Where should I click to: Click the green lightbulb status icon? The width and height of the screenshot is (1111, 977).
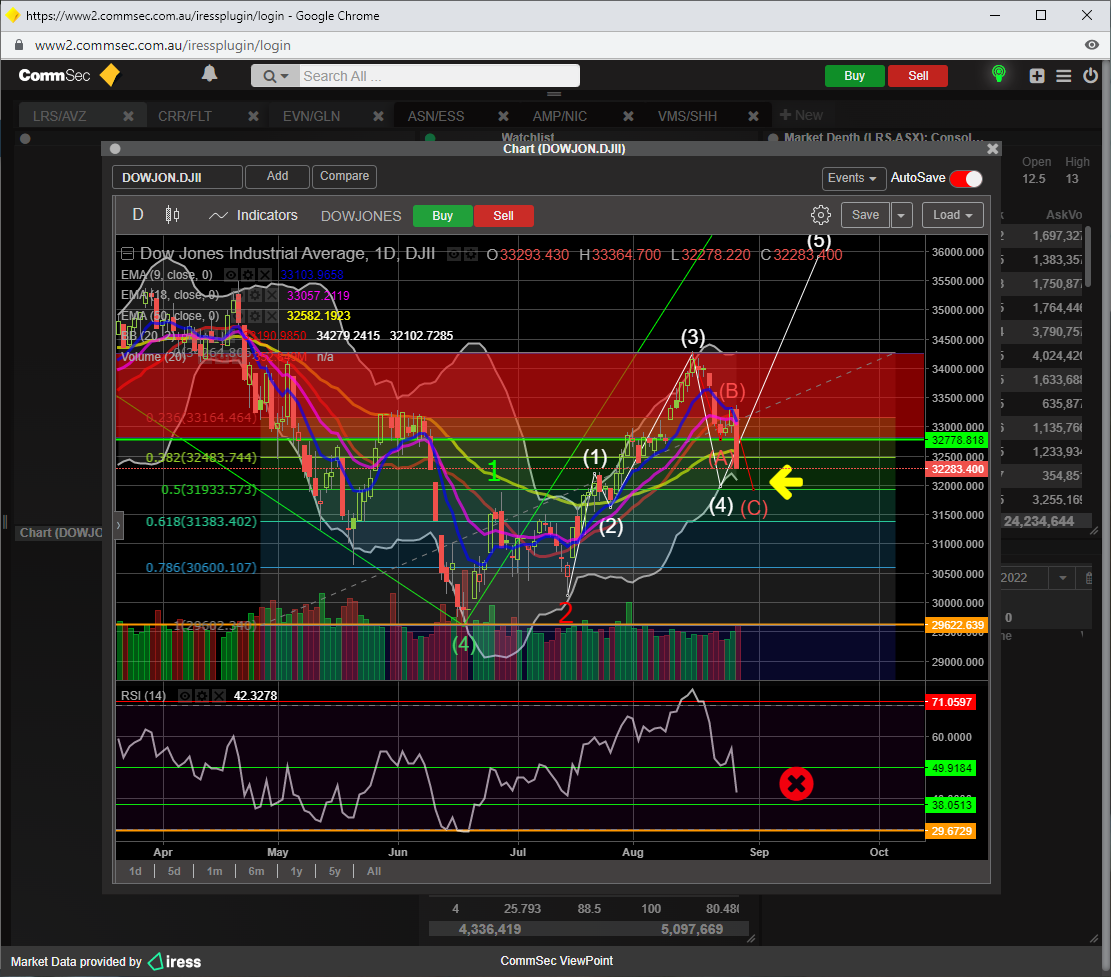click(x=997, y=75)
